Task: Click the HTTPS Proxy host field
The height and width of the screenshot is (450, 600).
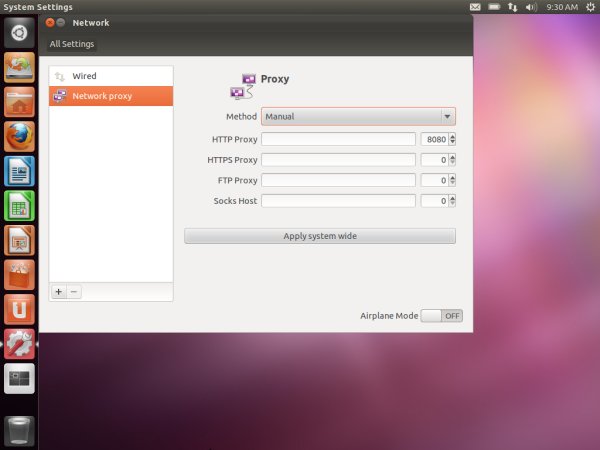Action: coord(338,160)
